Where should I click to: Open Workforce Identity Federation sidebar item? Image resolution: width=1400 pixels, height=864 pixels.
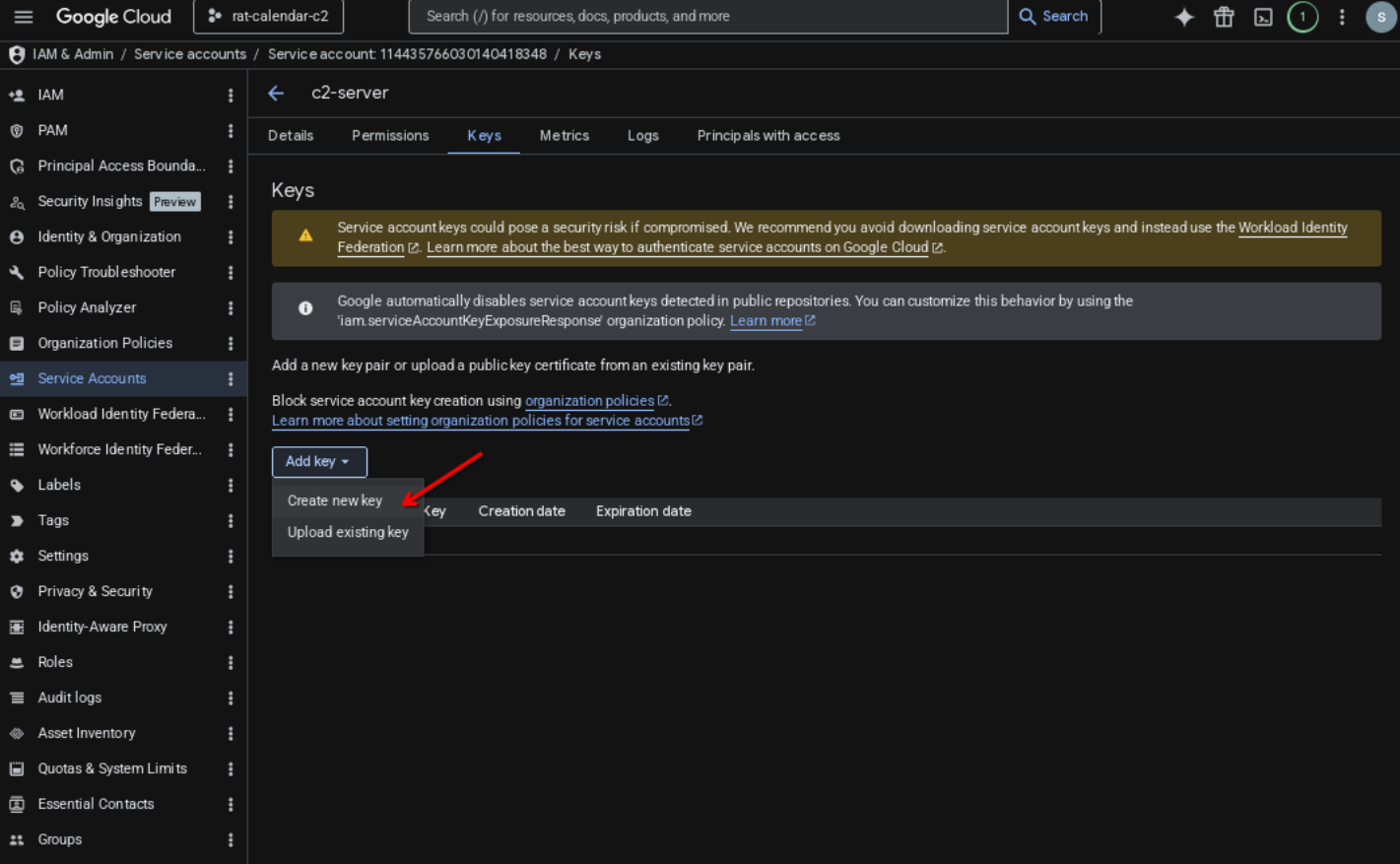(x=119, y=450)
